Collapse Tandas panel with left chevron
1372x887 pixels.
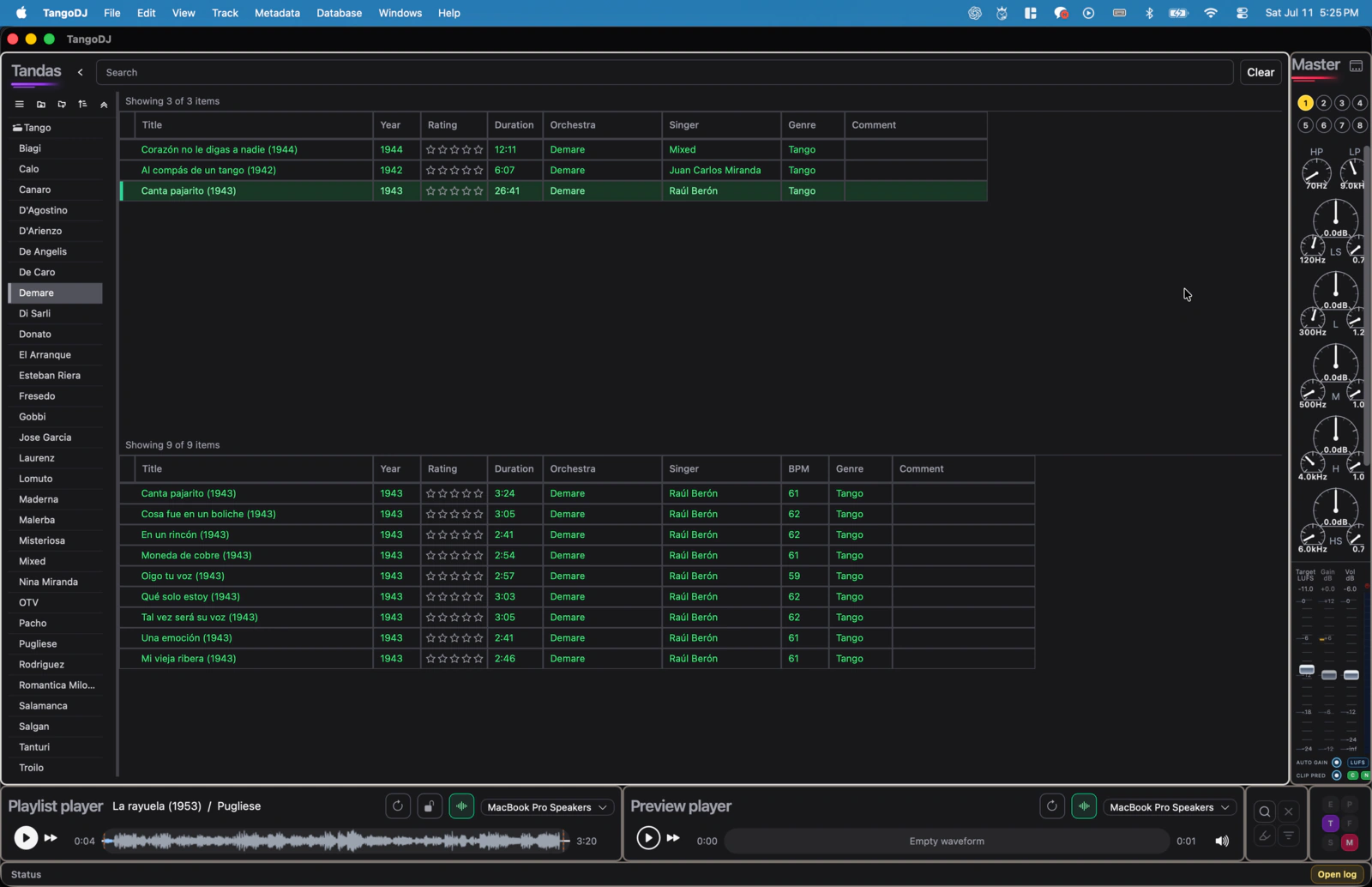[x=81, y=73]
